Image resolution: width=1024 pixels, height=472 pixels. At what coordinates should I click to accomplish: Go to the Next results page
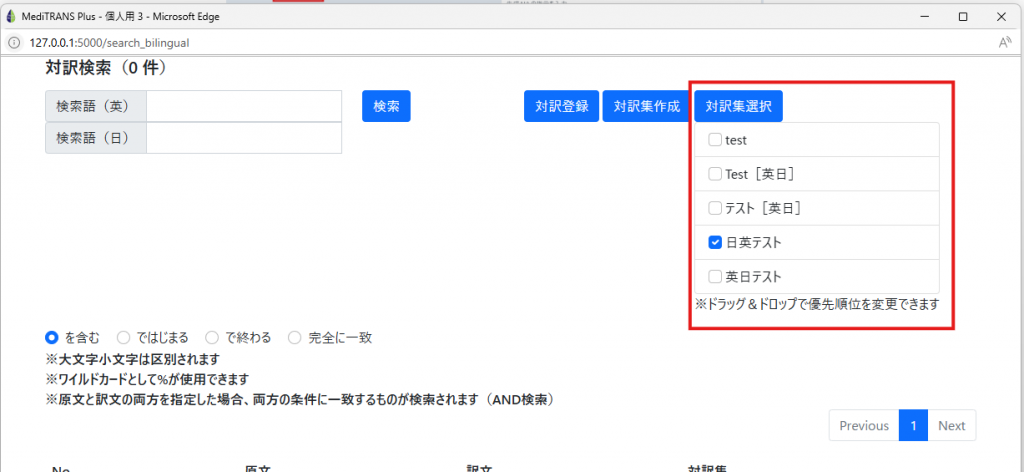[951, 426]
